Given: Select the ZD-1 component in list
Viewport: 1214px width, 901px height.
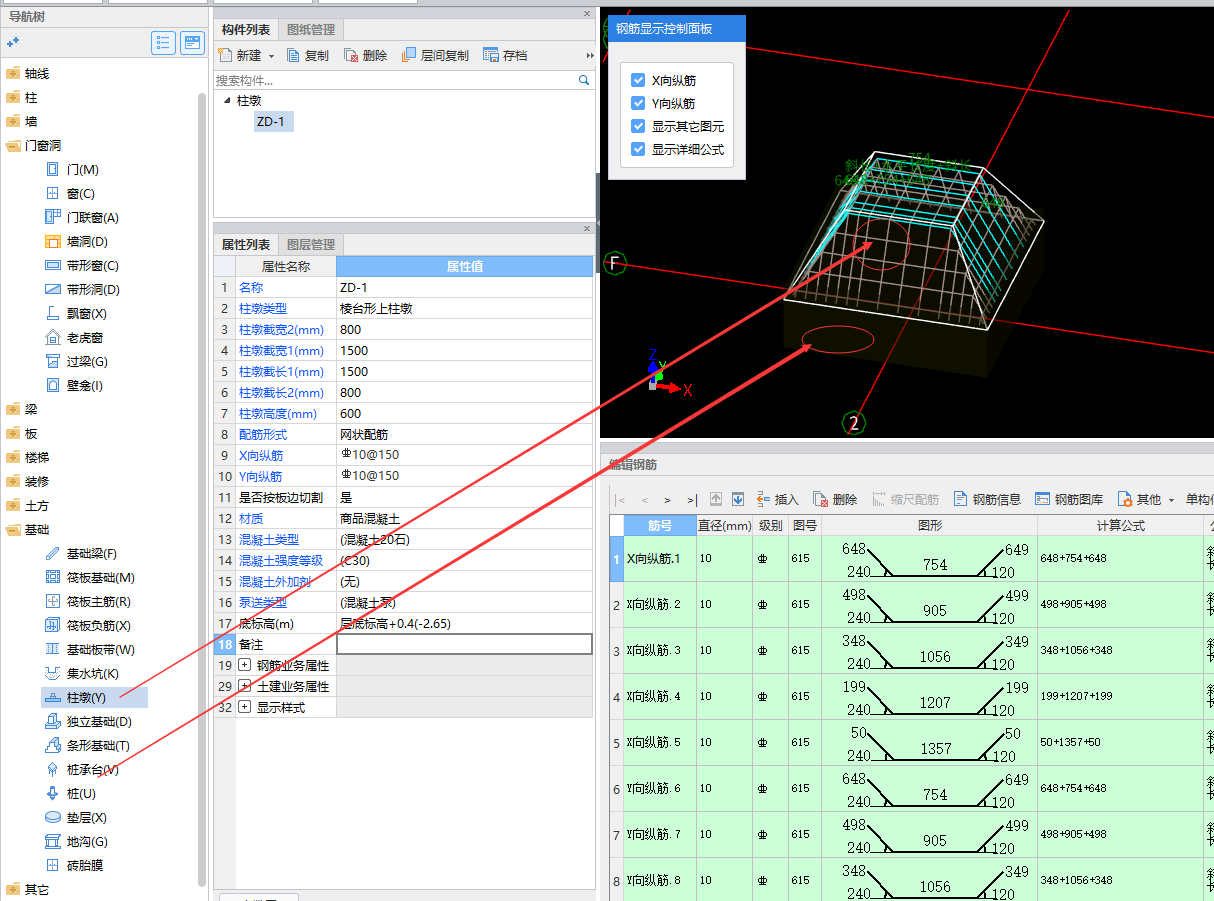Looking at the screenshot, I should (271, 122).
